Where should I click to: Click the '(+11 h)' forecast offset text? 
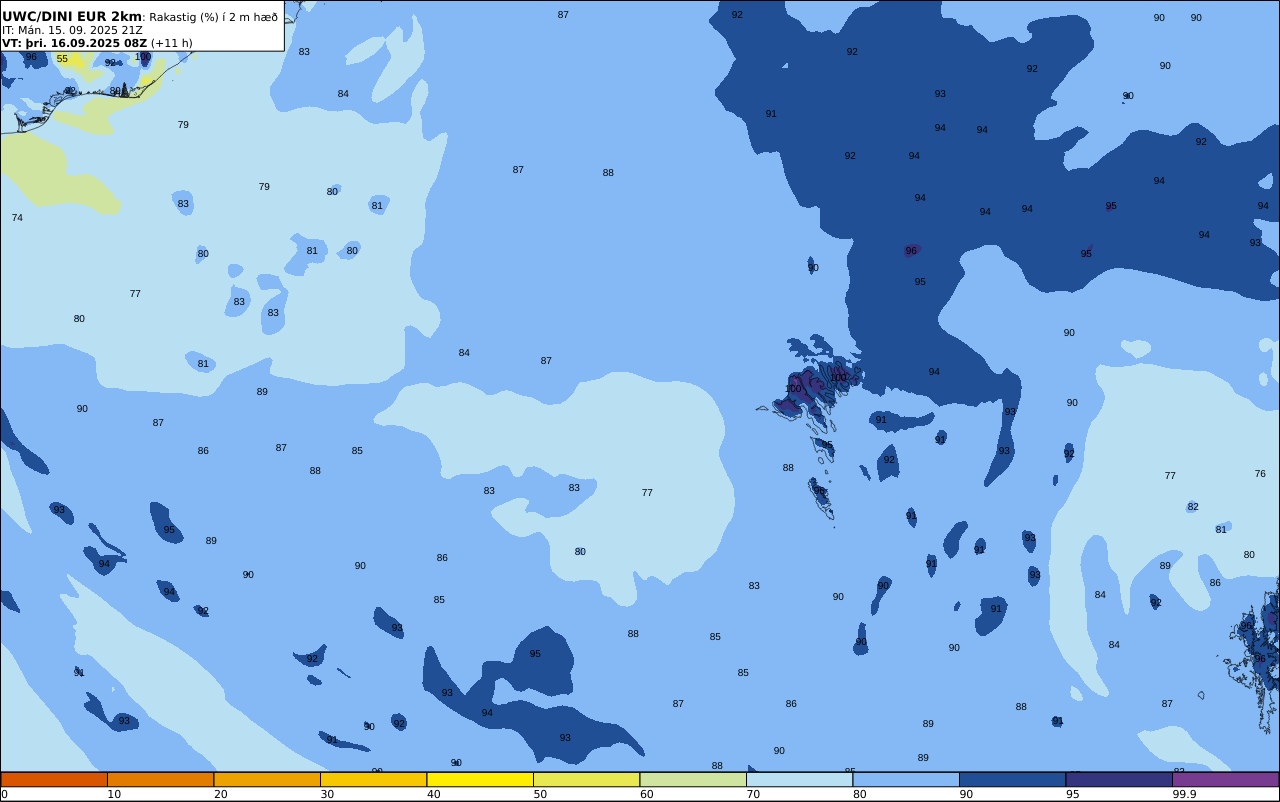pos(171,43)
